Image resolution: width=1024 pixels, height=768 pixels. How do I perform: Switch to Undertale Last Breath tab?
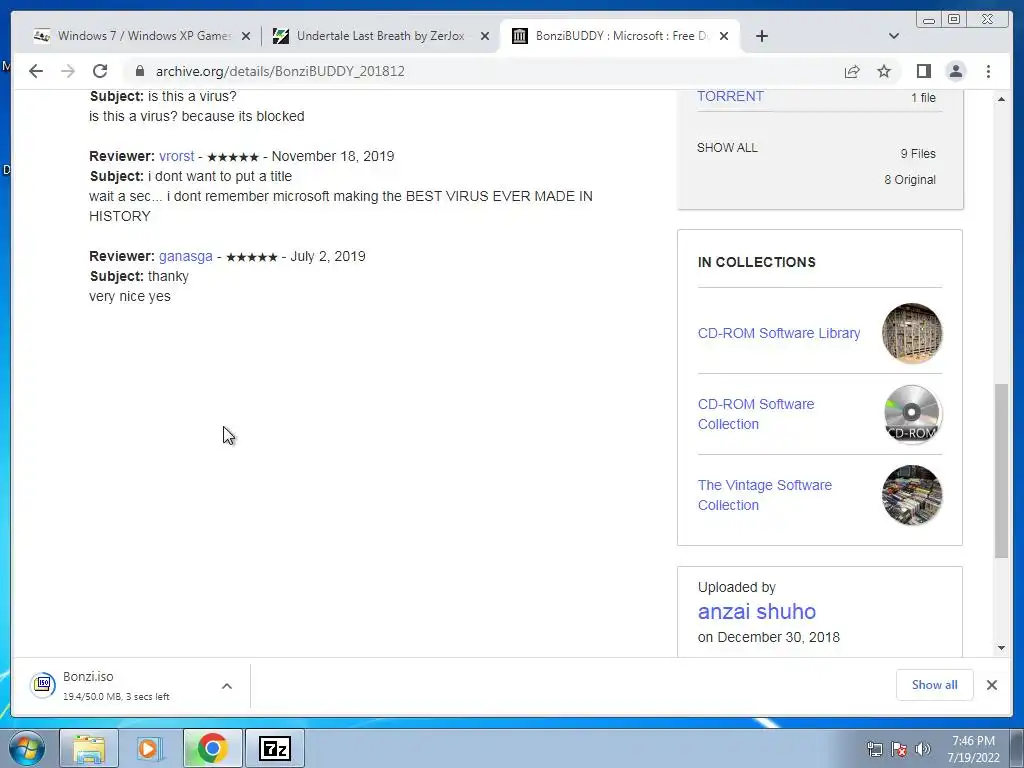(x=381, y=36)
